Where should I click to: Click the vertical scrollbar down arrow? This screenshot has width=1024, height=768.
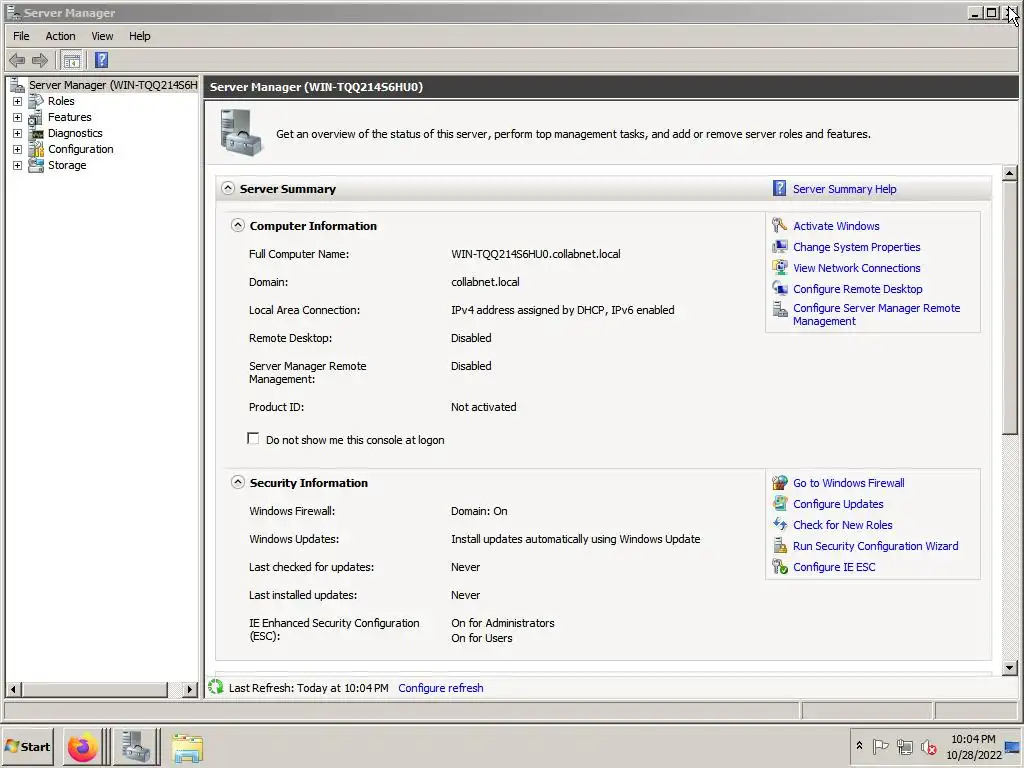[x=1010, y=667]
